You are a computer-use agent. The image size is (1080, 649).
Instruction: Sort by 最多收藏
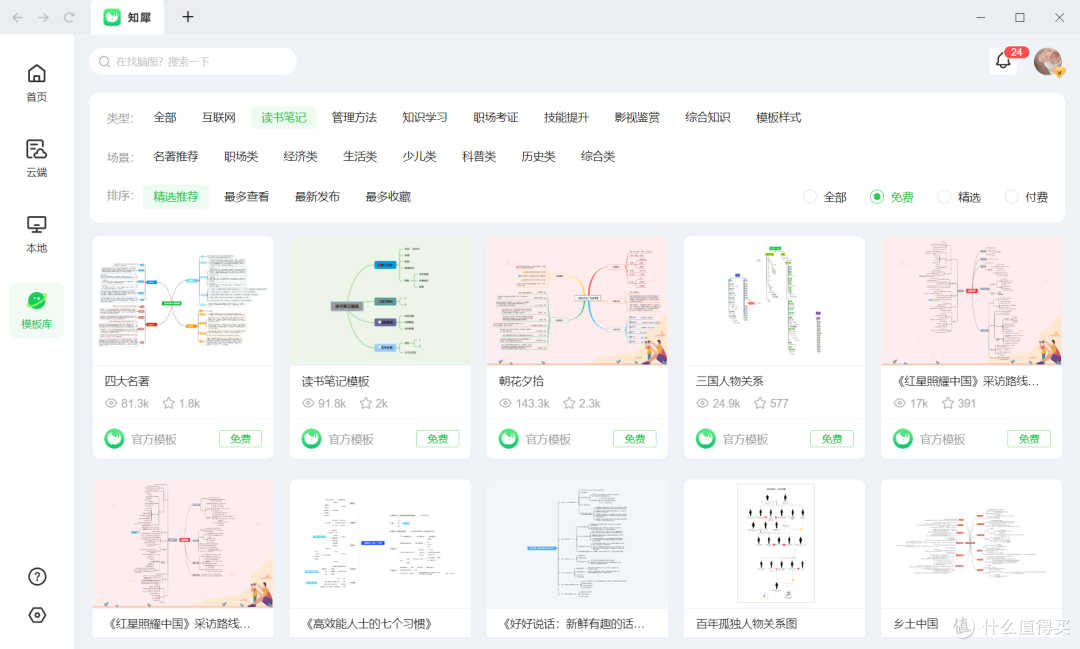(x=388, y=197)
